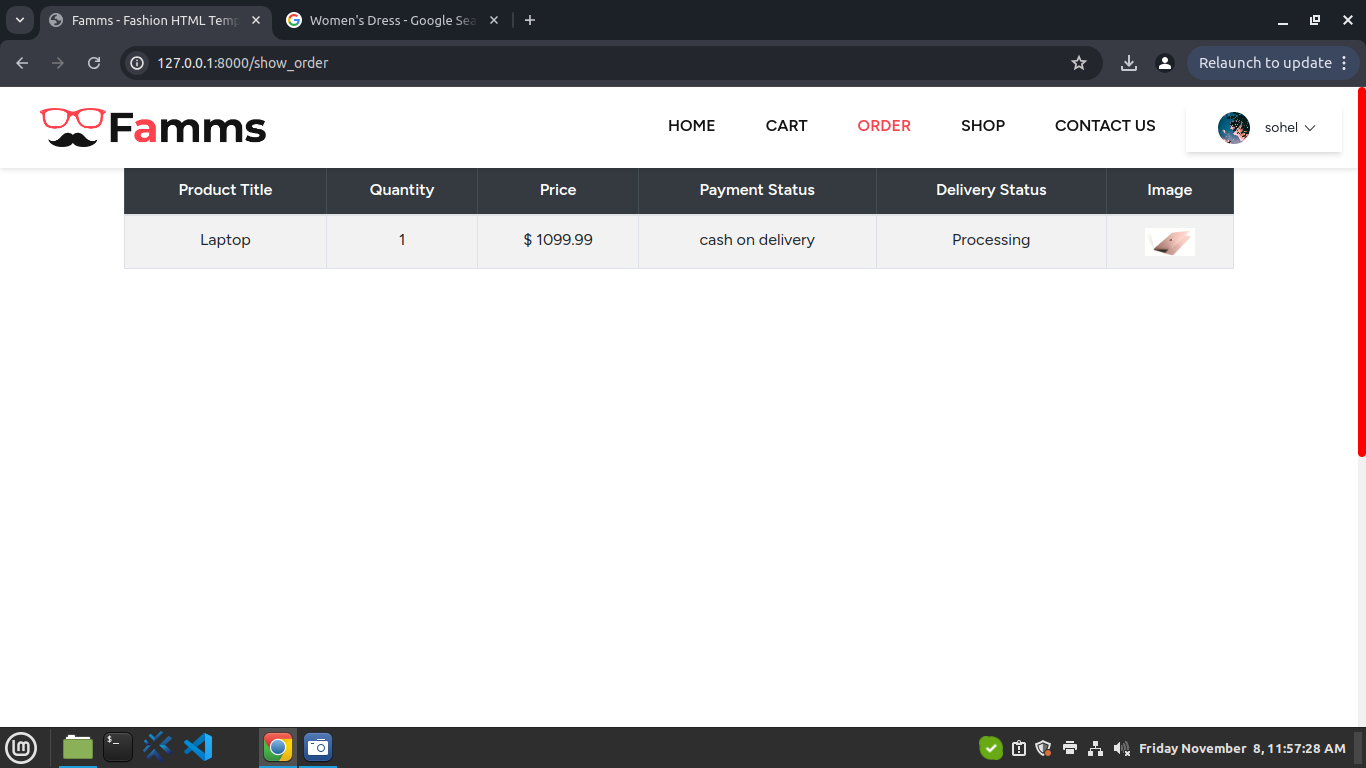This screenshot has height=768, width=1366.
Task: Click the green shield update tray icon
Action: coord(990,748)
